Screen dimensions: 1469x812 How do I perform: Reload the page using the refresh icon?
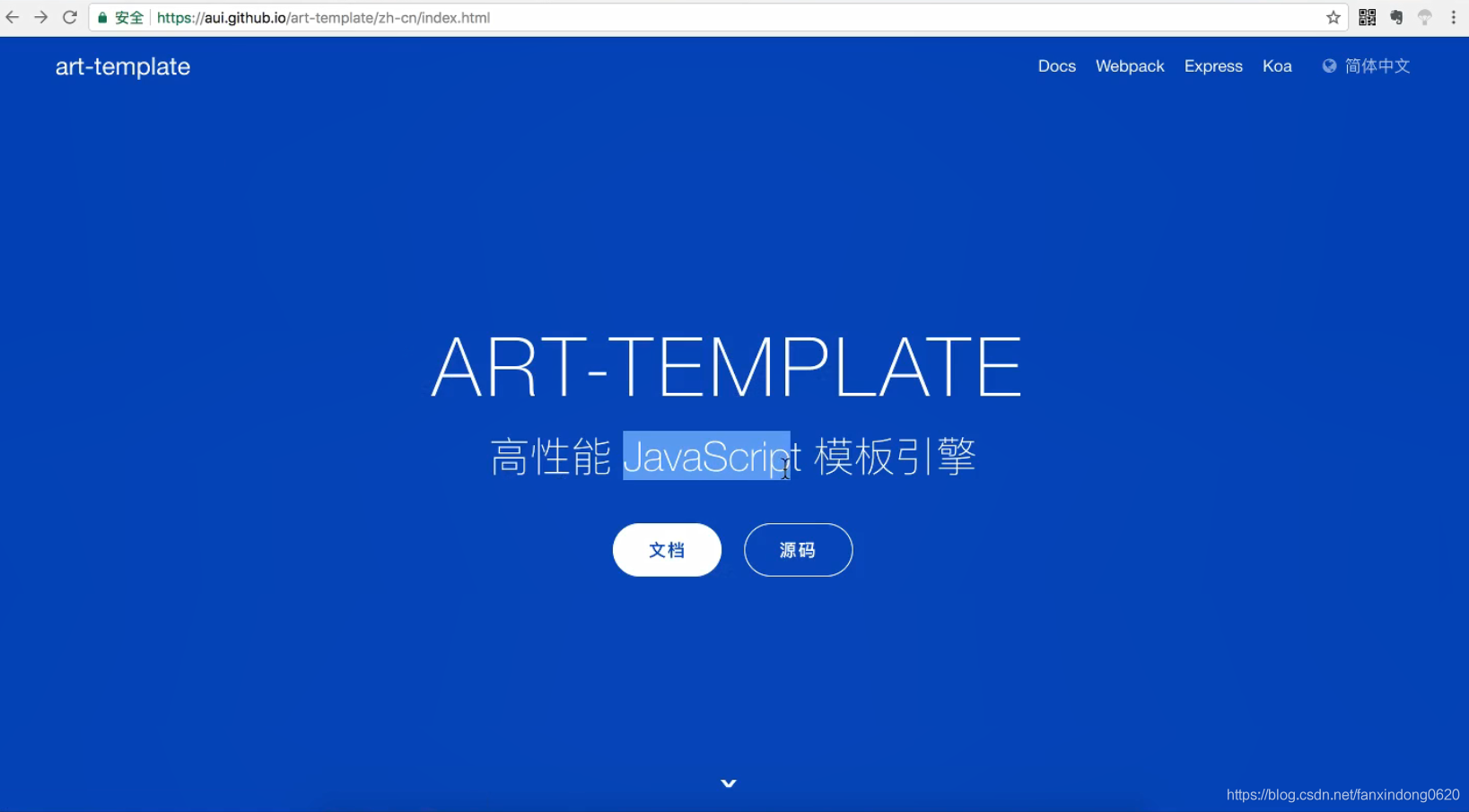tap(69, 17)
